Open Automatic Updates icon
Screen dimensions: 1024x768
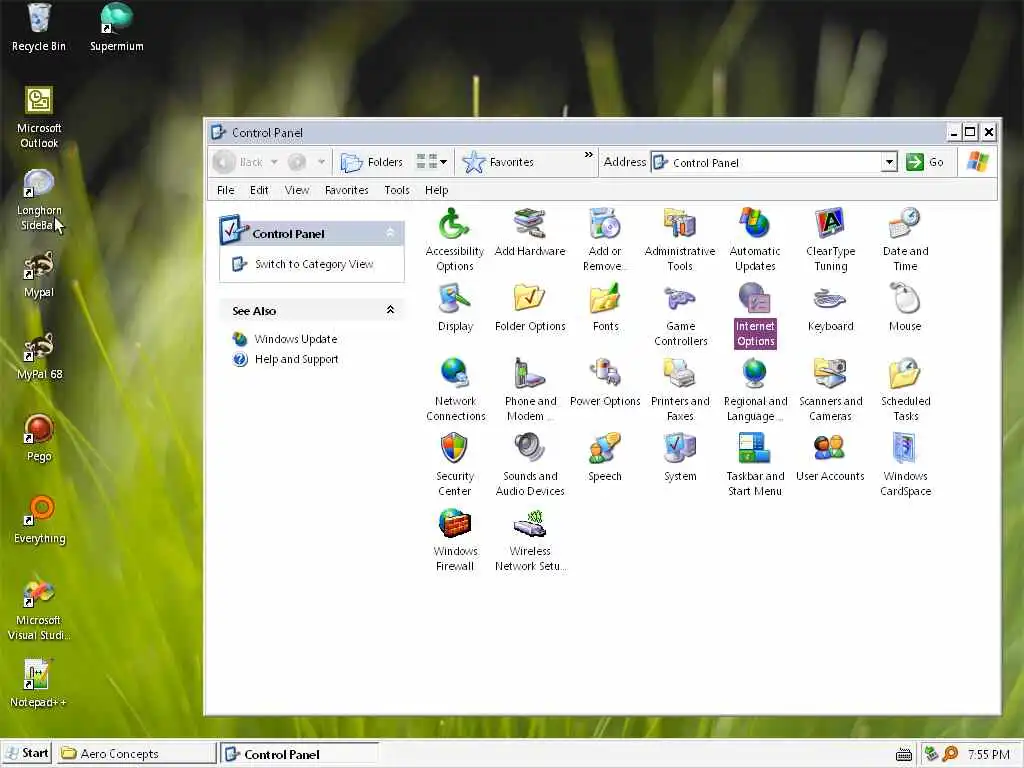(755, 240)
